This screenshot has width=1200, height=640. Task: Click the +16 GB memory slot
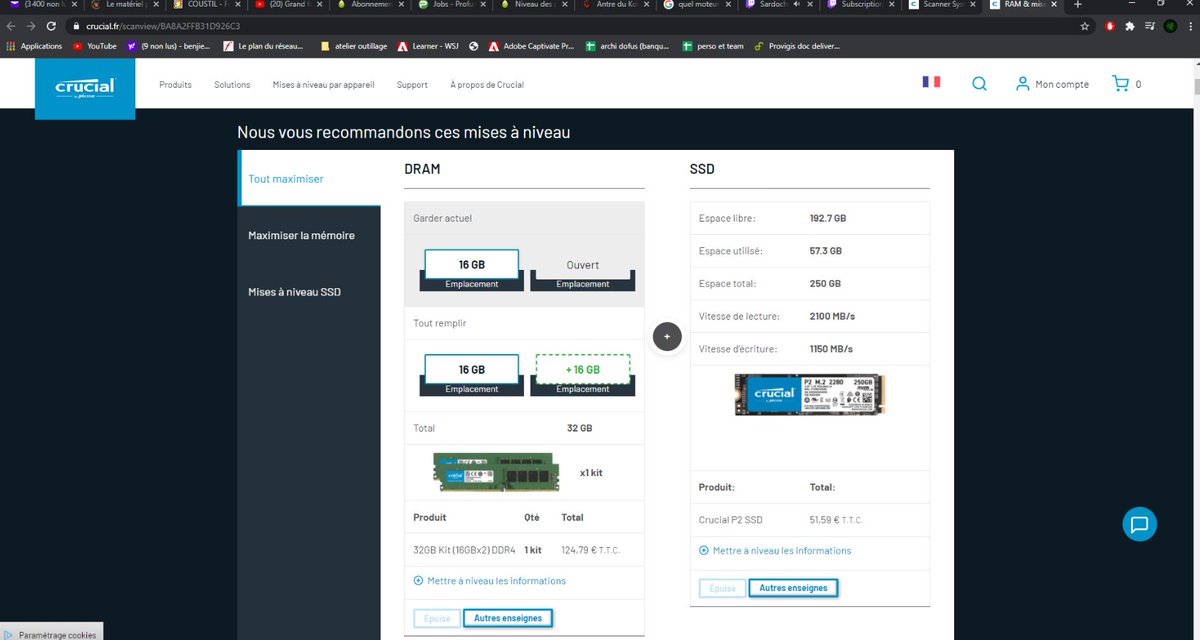583,375
